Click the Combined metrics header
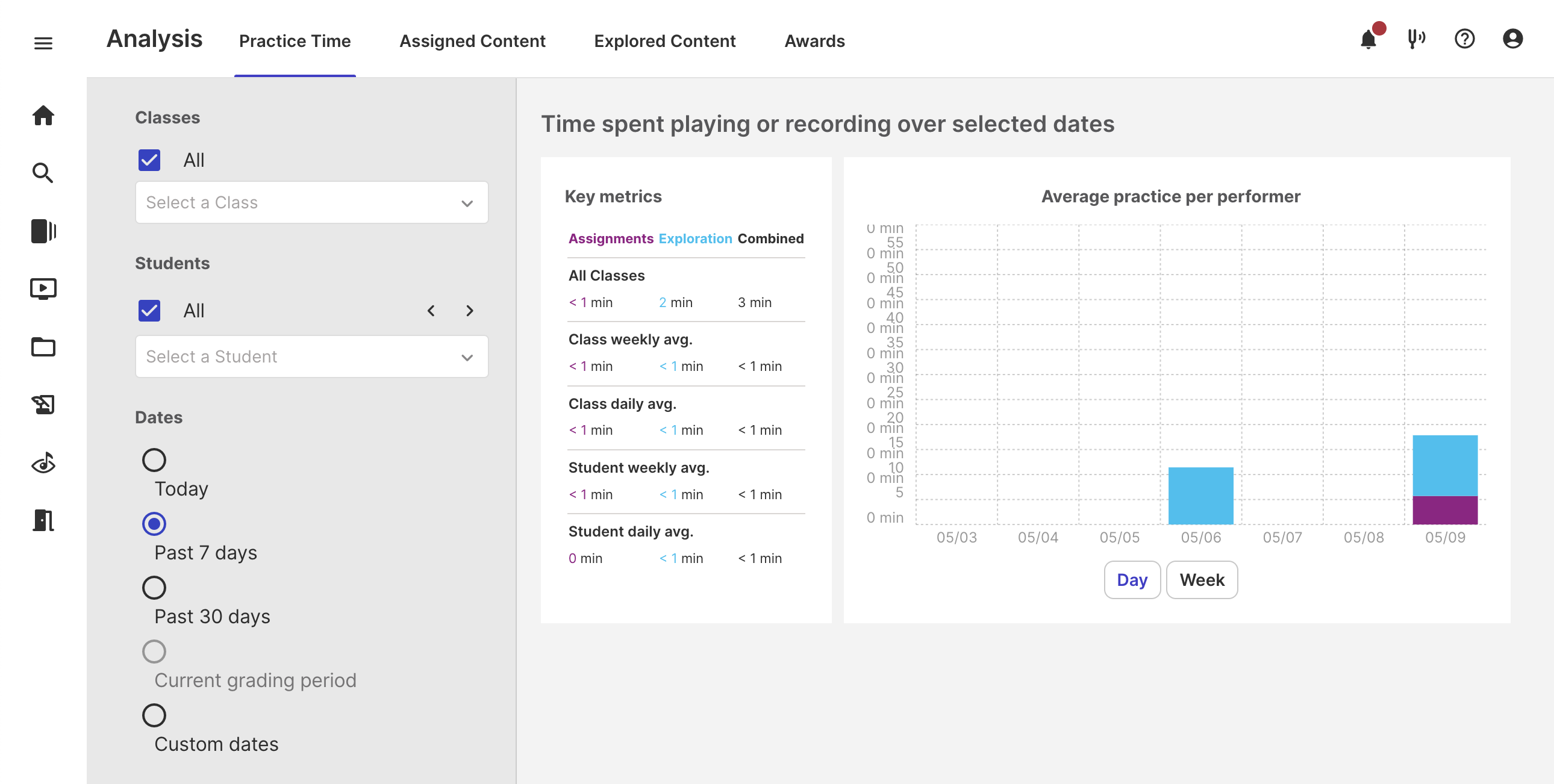The width and height of the screenshot is (1554, 784). point(770,239)
